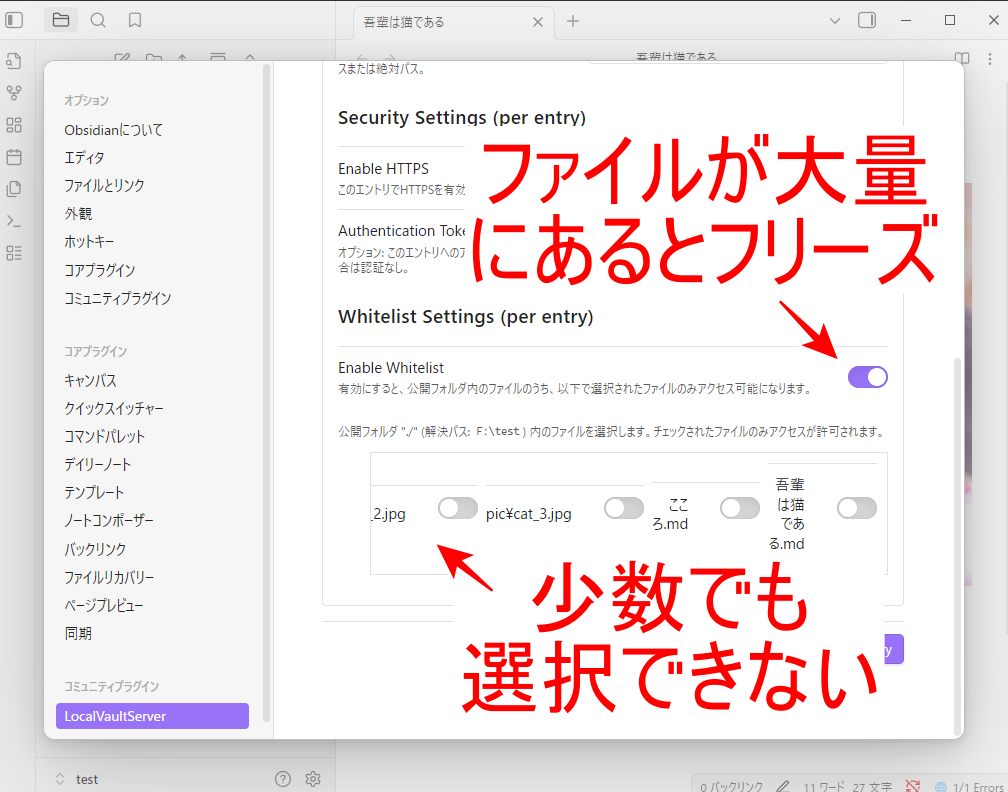This screenshot has width=1008, height=792.
Task: Open ページプレビュー plugin settings
Action: point(104,606)
